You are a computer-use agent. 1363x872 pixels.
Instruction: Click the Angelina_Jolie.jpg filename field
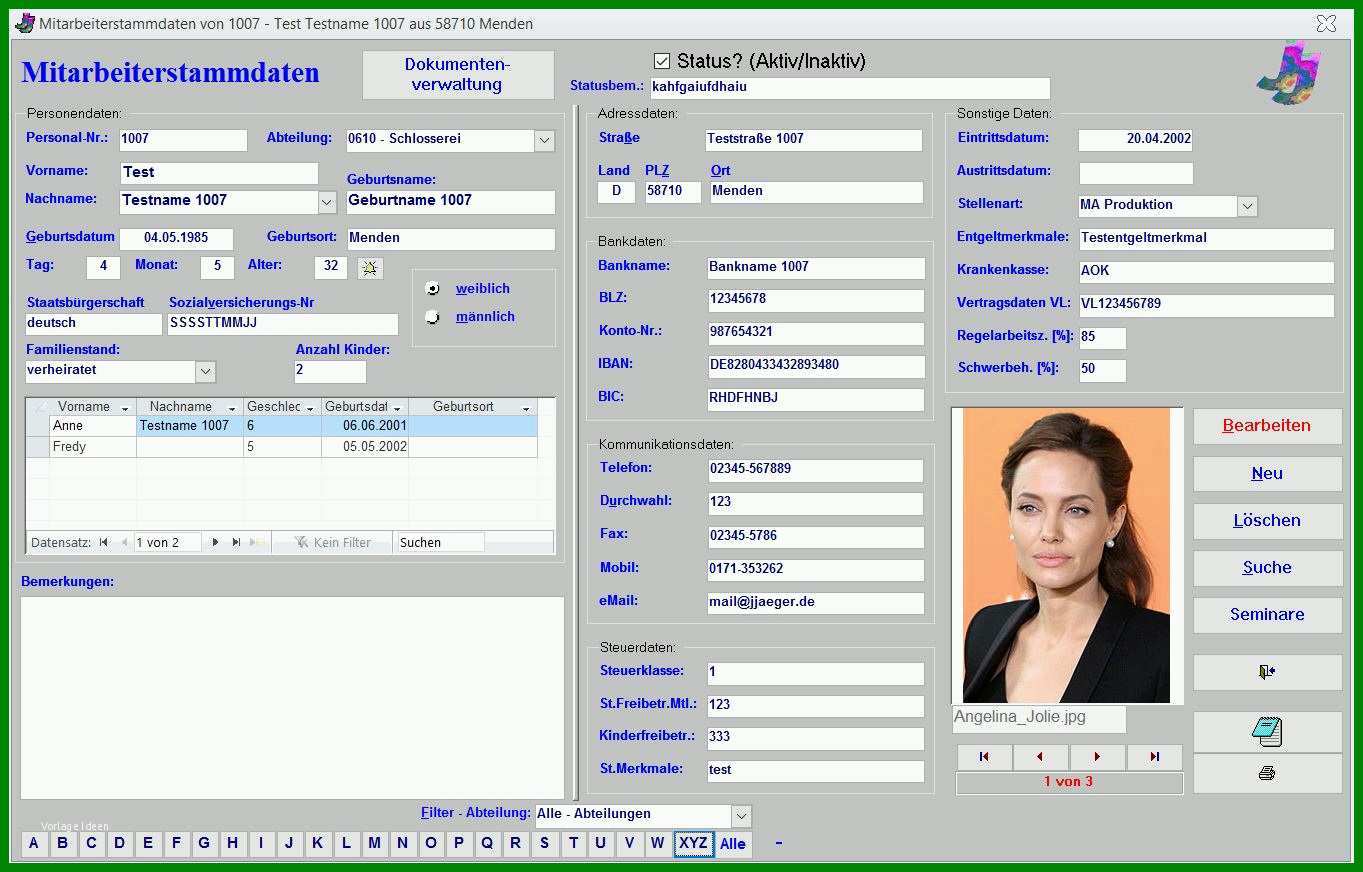(x=1039, y=718)
